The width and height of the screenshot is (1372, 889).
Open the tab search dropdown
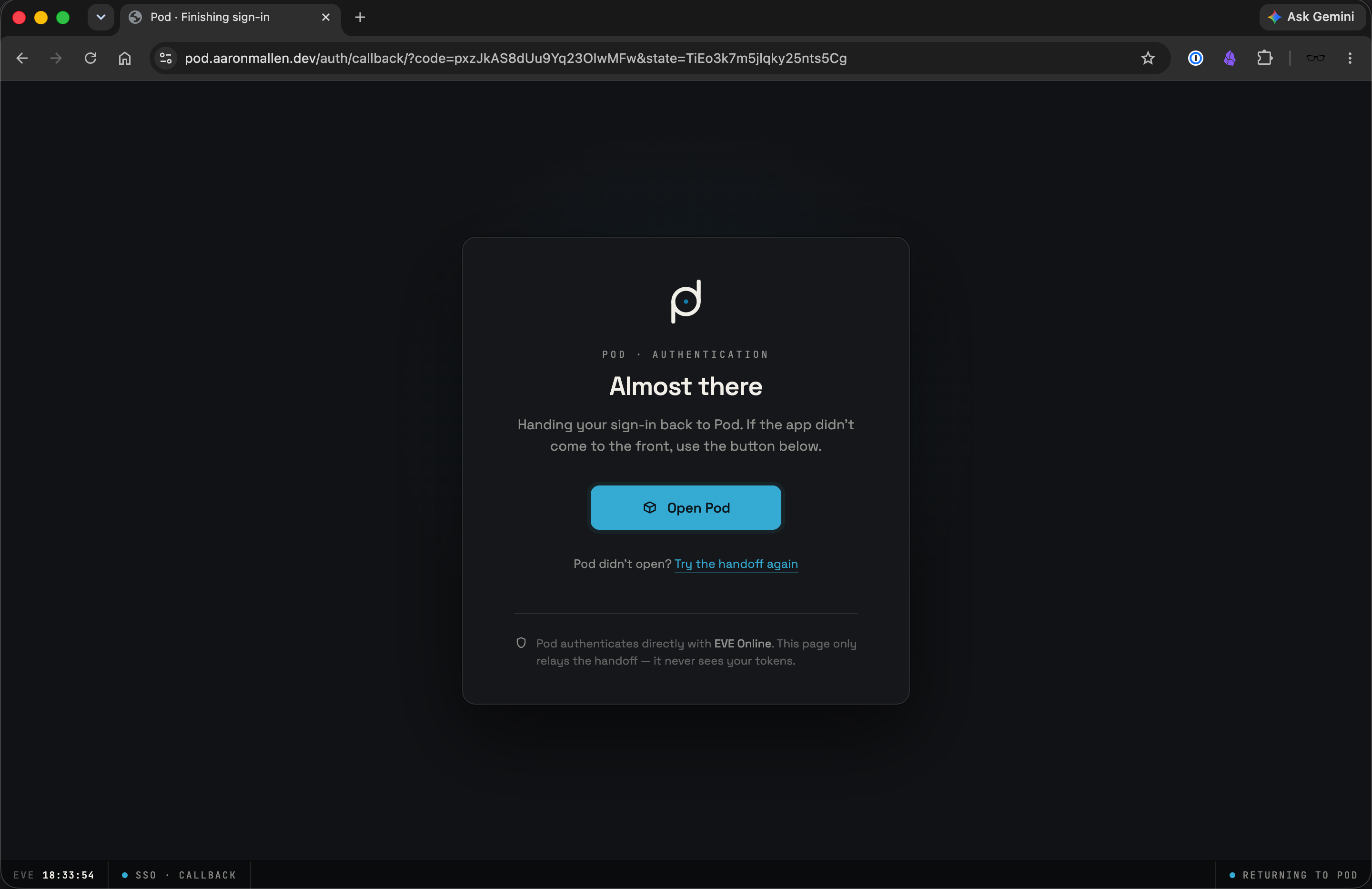(x=101, y=17)
